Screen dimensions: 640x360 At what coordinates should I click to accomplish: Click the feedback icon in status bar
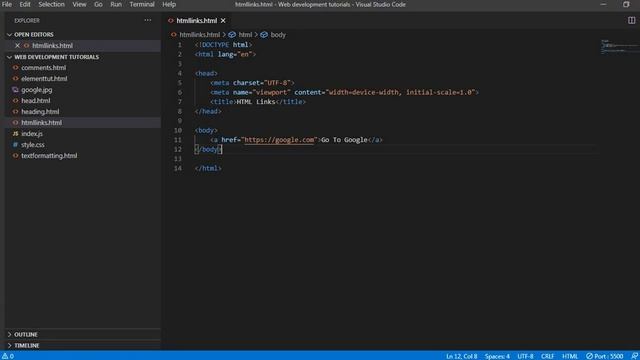634,356
